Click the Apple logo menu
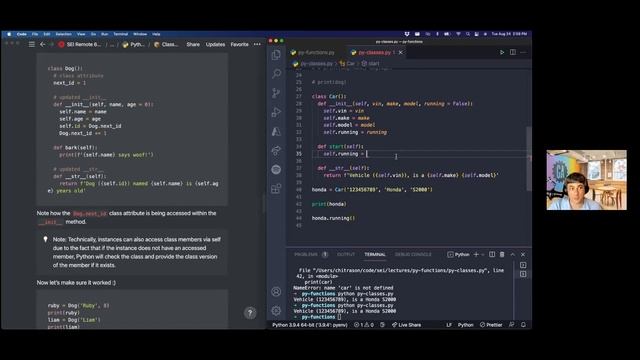Image resolution: width=640 pixels, height=360 pixels. pyautogui.click(x=9, y=34)
